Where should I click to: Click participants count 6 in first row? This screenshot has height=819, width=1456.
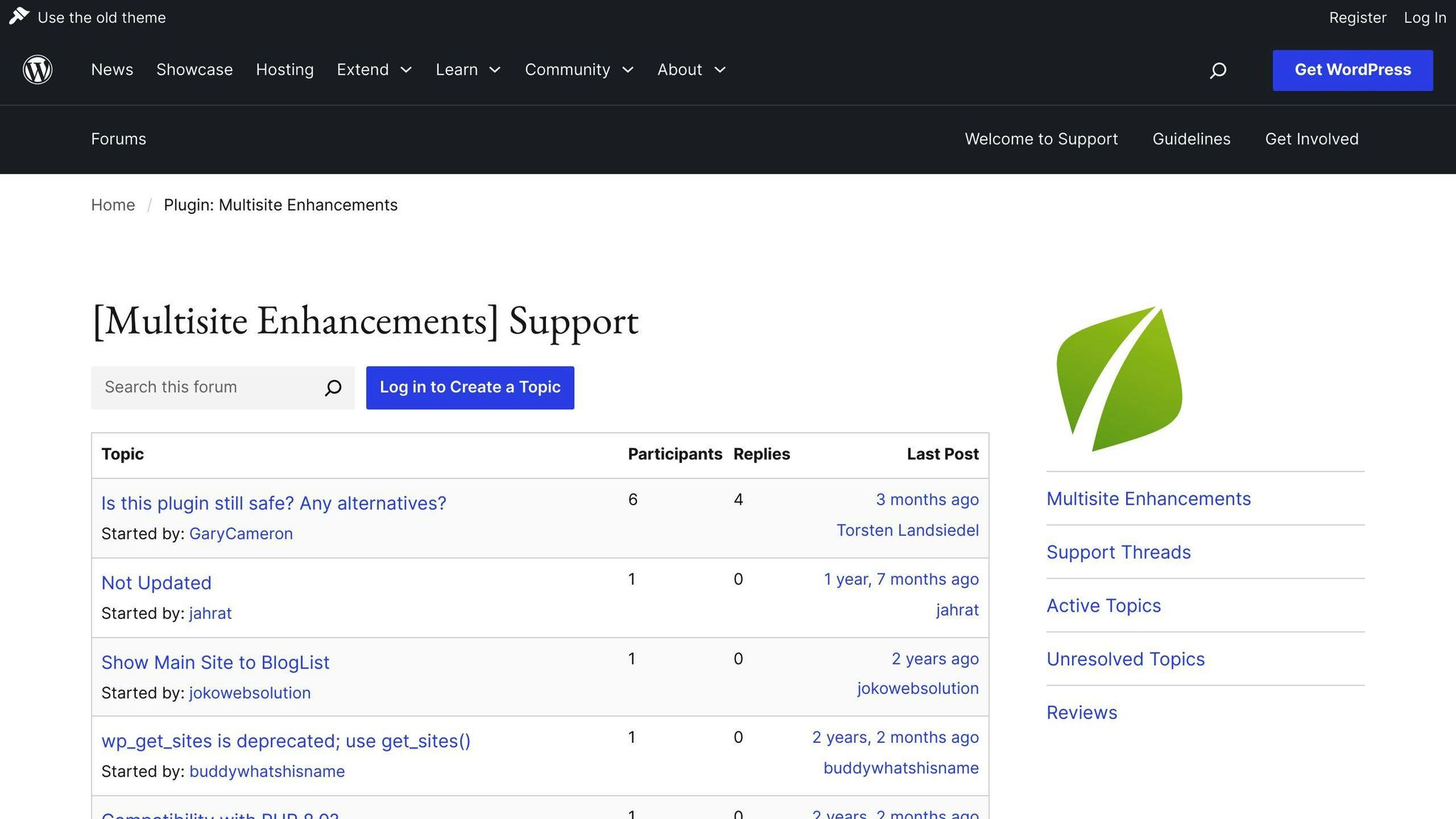[633, 500]
